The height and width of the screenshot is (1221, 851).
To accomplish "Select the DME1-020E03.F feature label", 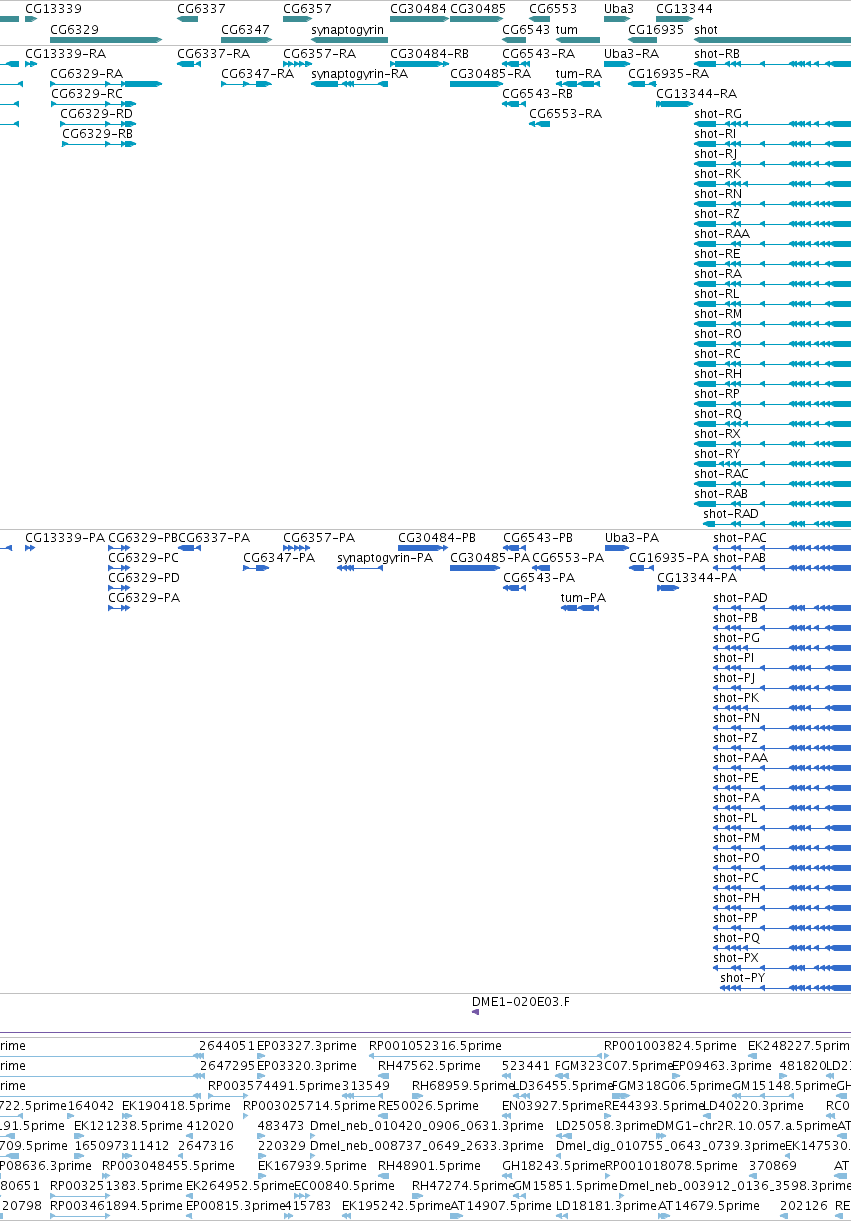I will 521,1001.
